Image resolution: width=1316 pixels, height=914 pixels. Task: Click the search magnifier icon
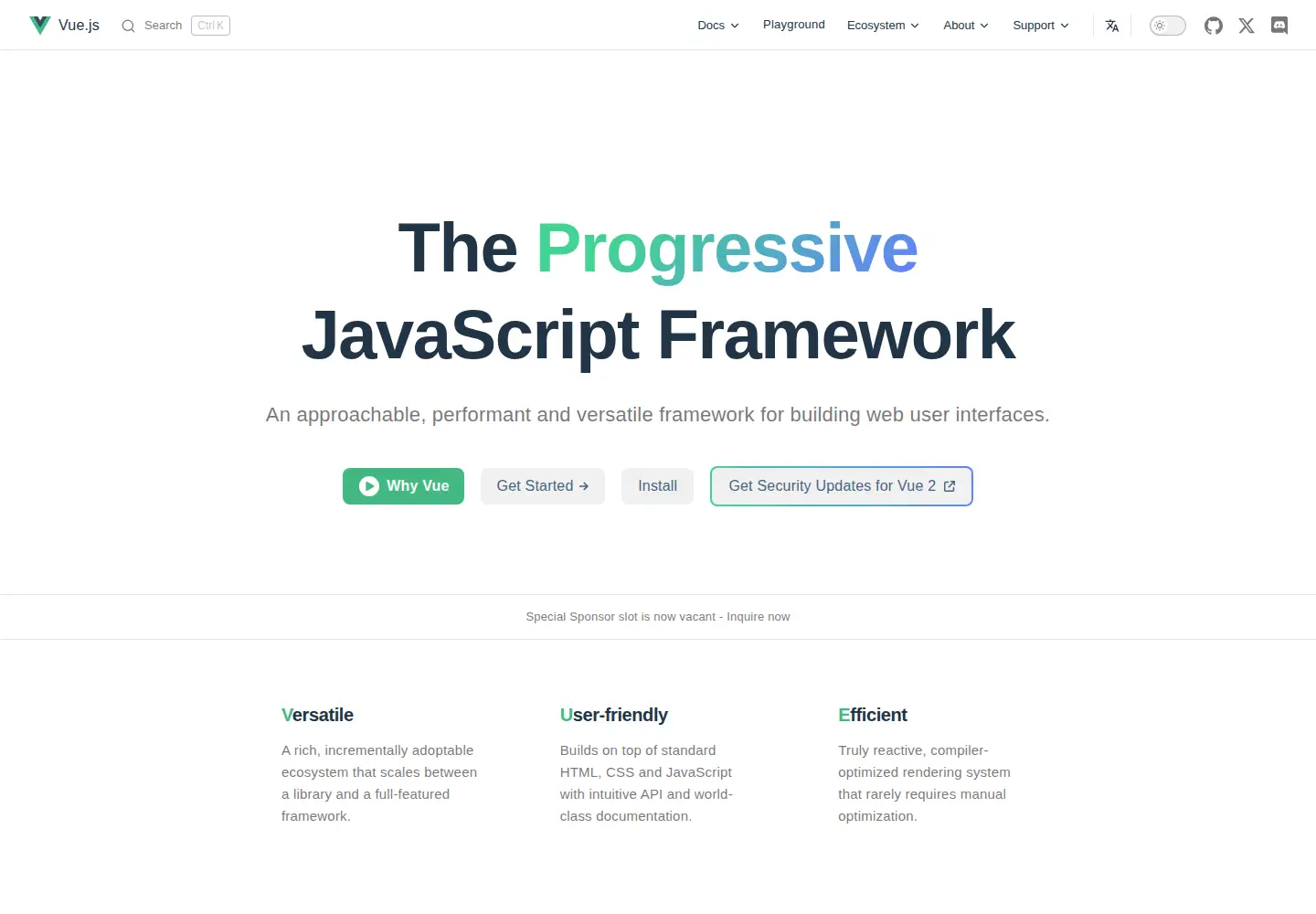[128, 26]
